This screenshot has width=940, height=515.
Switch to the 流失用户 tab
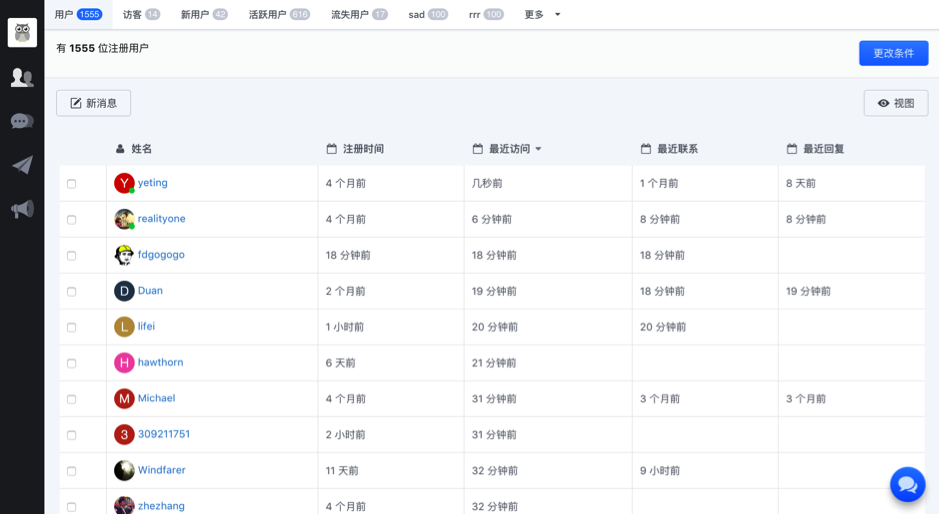pos(359,15)
